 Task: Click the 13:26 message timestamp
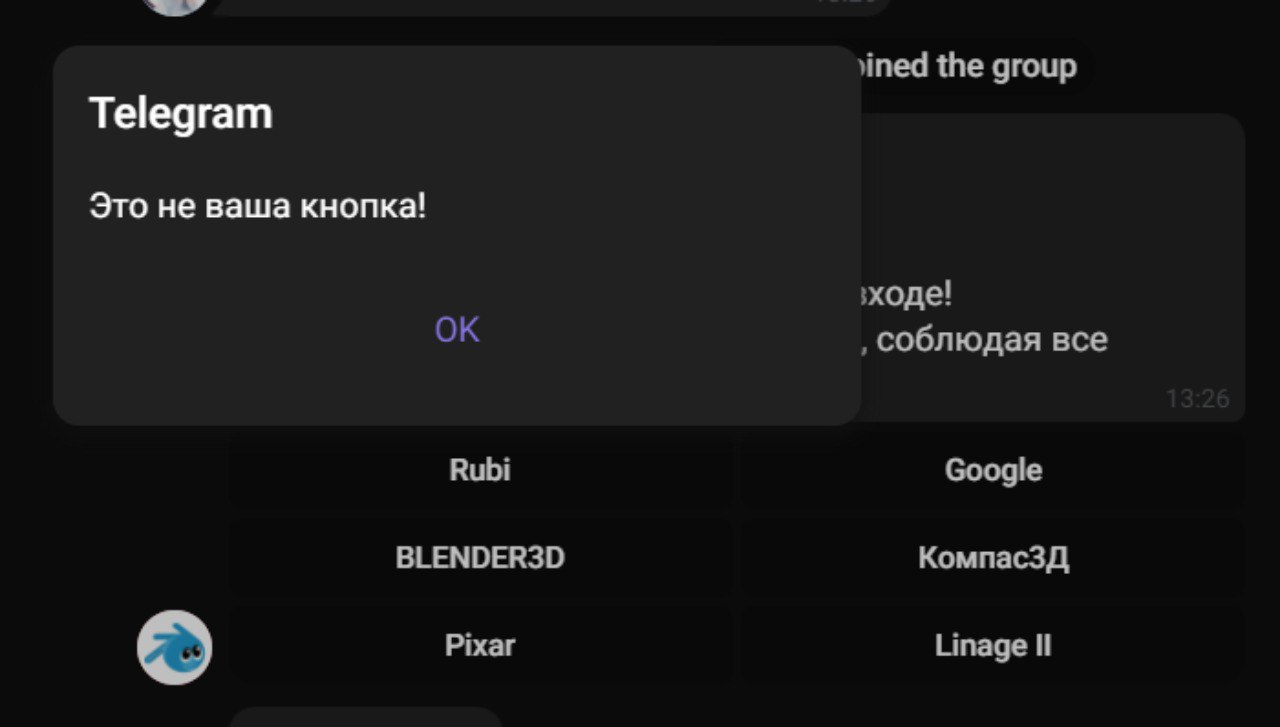click(x=1197, y=399)
